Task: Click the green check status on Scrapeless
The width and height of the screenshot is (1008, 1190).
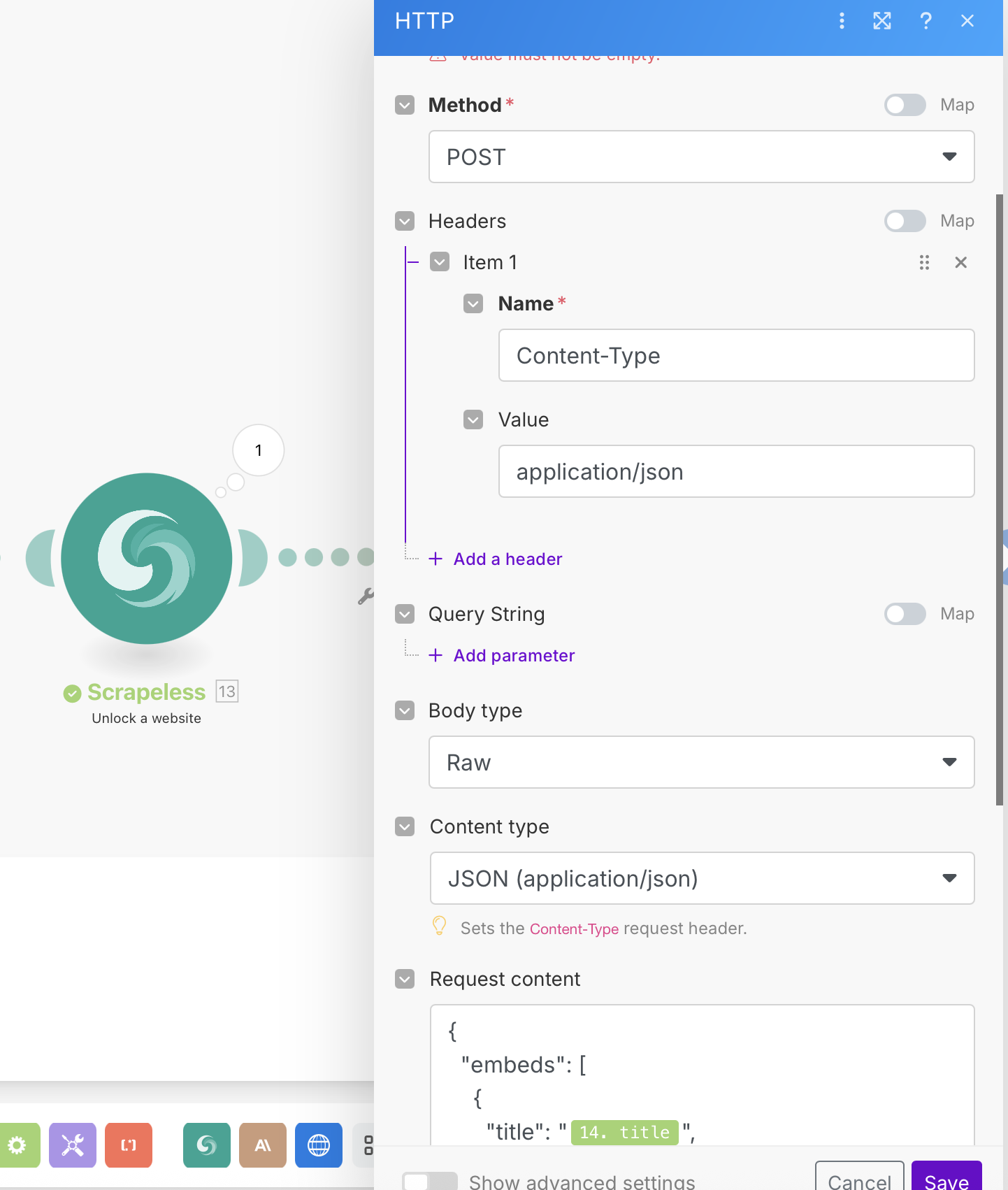Action: (x=72, y=694)
